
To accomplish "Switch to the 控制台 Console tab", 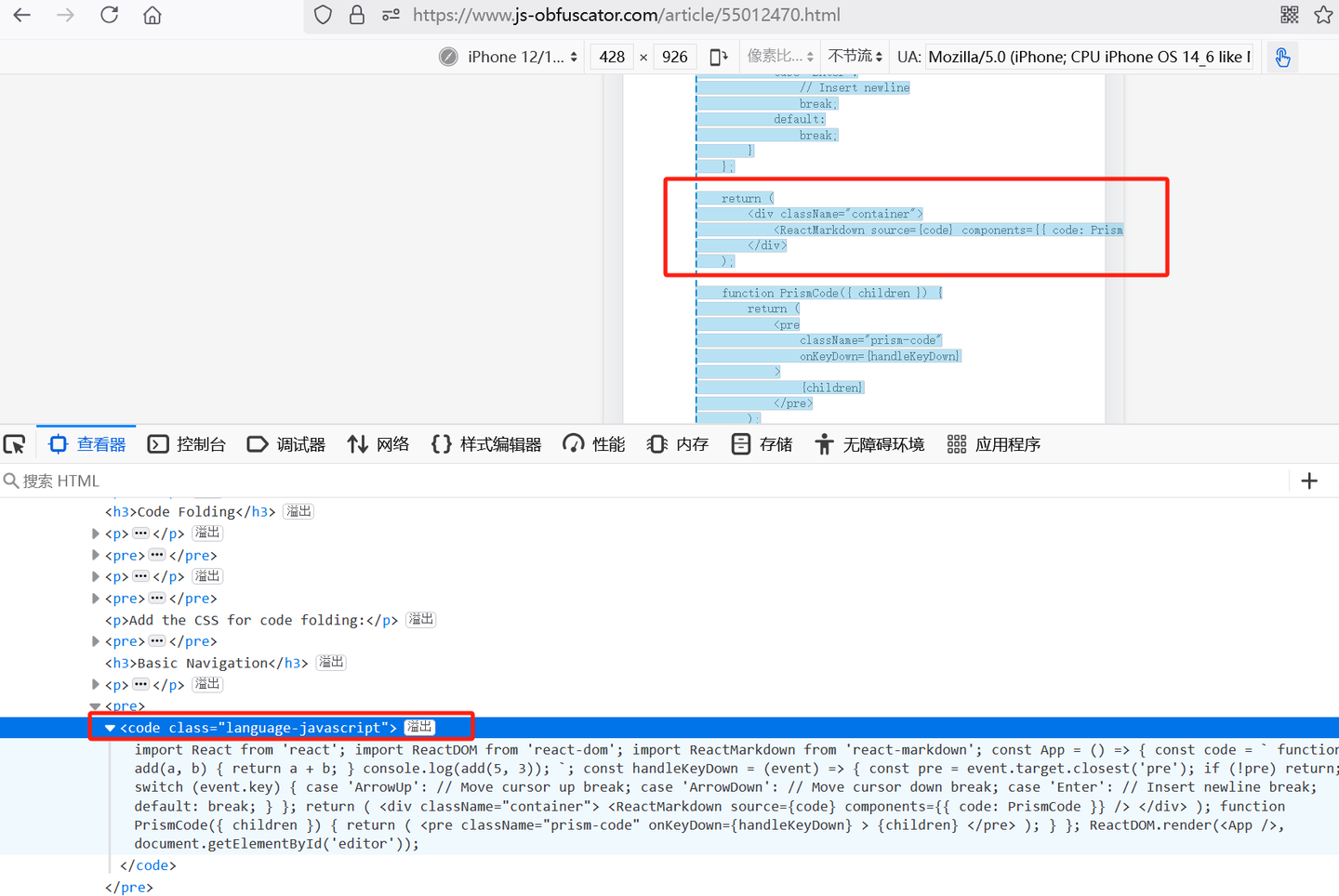I will pos(187,444).
